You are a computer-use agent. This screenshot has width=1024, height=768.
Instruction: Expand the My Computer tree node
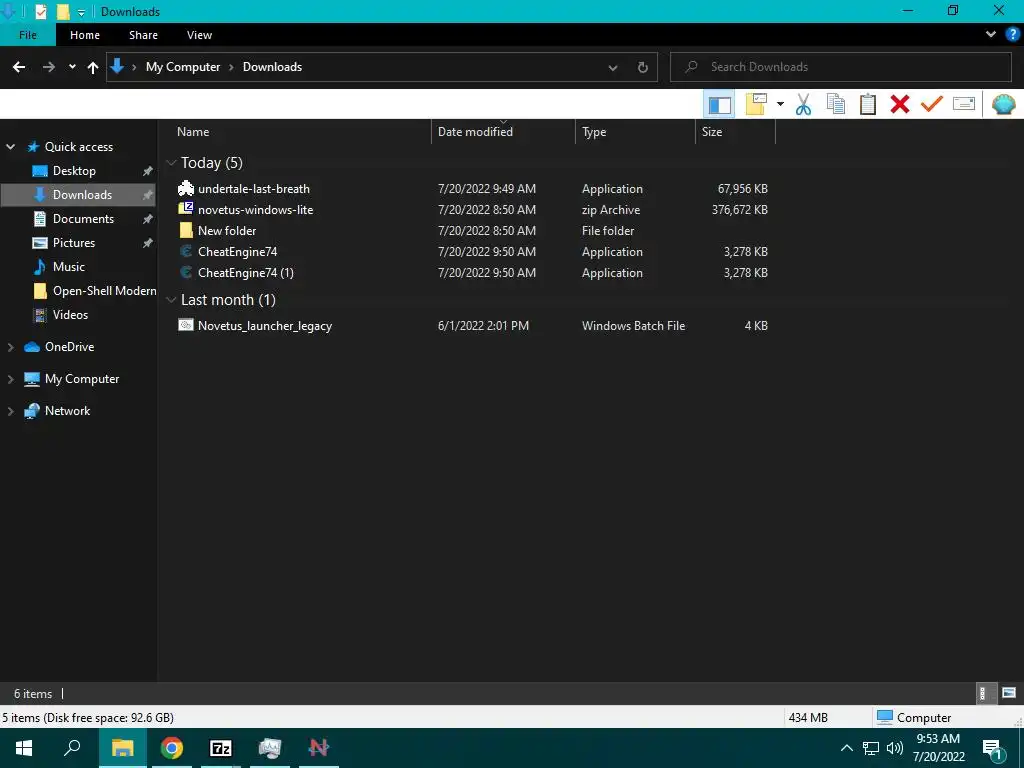10,379
